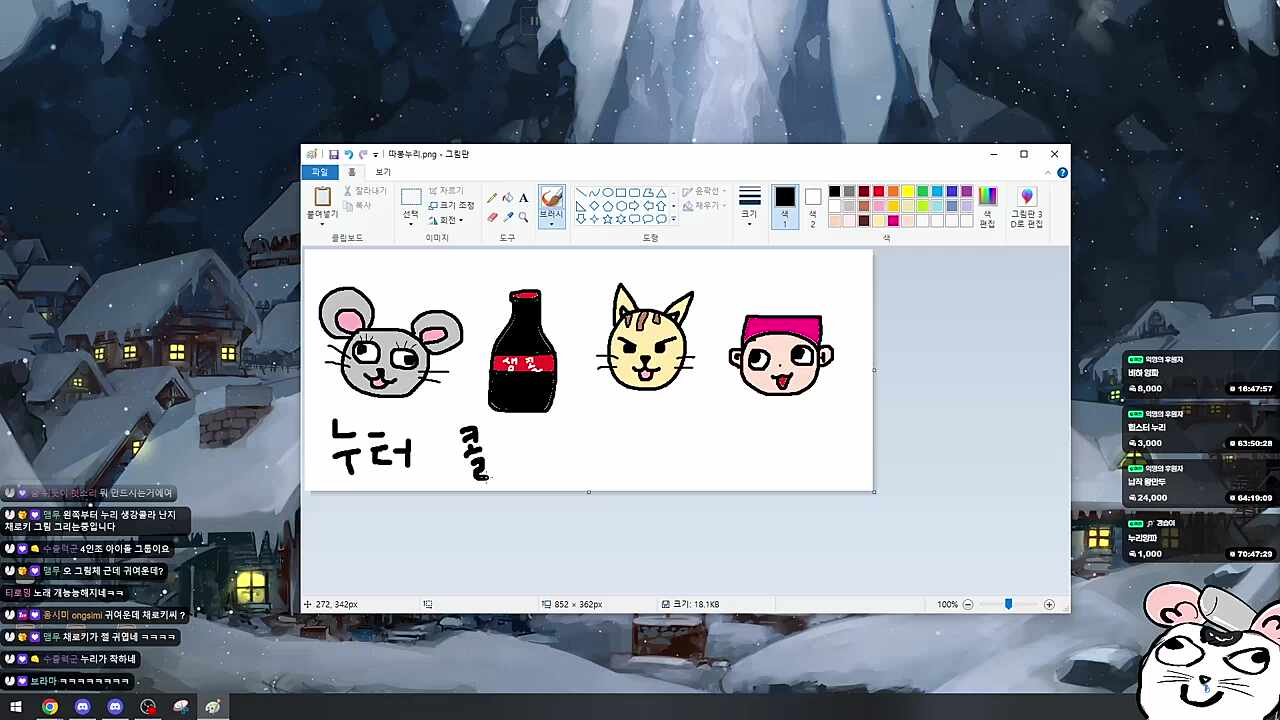Choose the Rectangle shape
Image resolution: width=1280 pixels, height=720 pixels.
pyautogui.click(x=621, y=192)
